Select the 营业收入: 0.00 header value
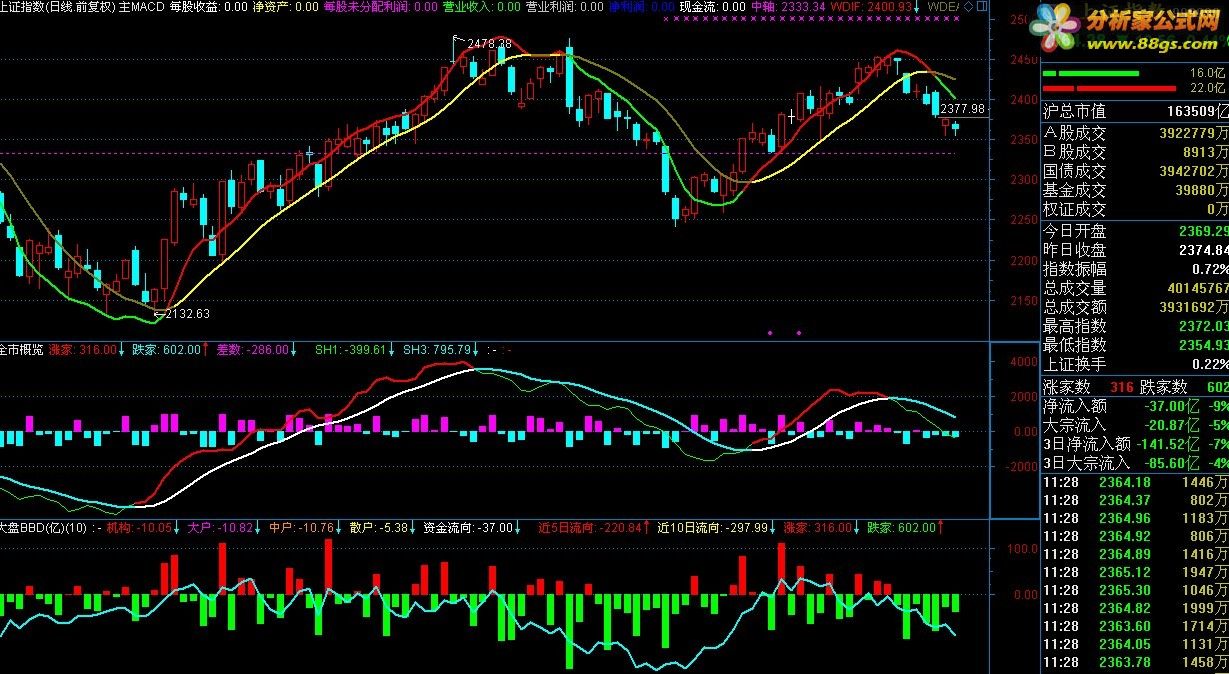 [x=482, y=7]
